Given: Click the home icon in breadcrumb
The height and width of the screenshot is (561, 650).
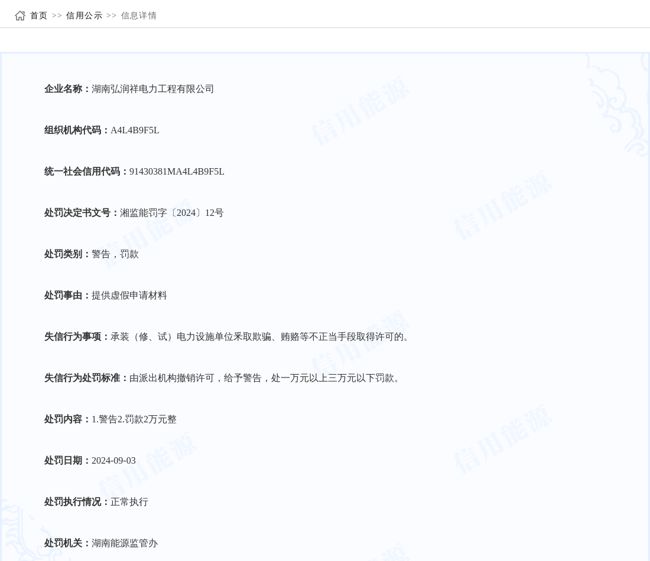Looking at the screenshot, I should coord(20,16).
